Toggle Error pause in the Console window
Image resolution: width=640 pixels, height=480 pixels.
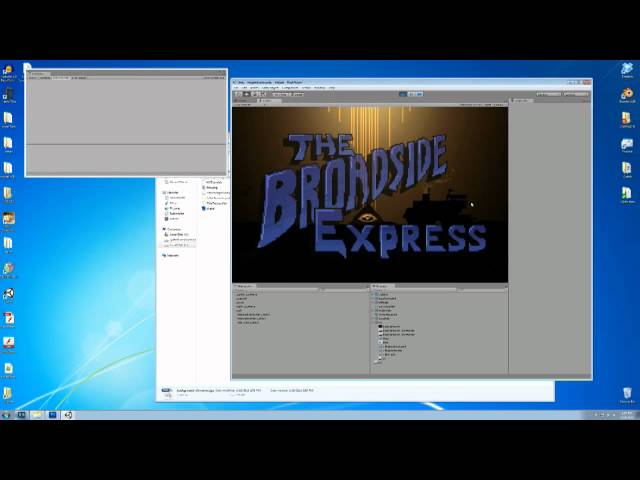click(78, 78)
